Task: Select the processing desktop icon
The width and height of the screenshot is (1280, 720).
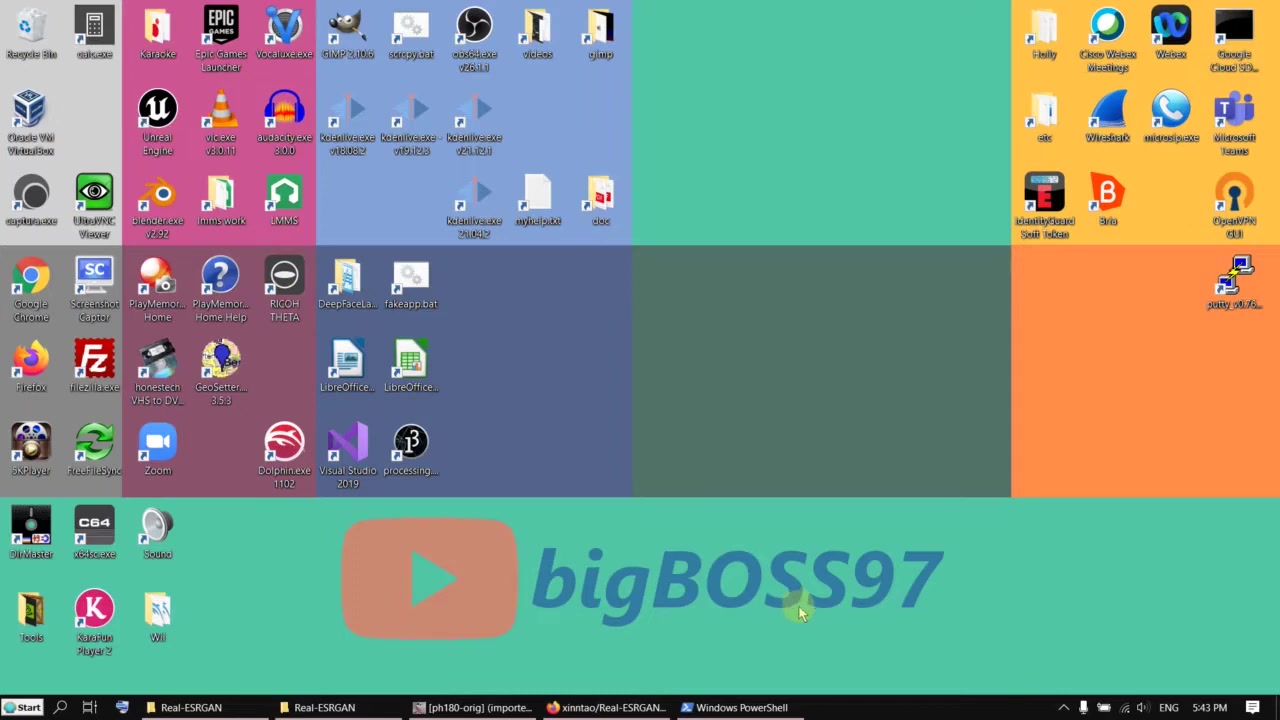Action: [411, 450]
